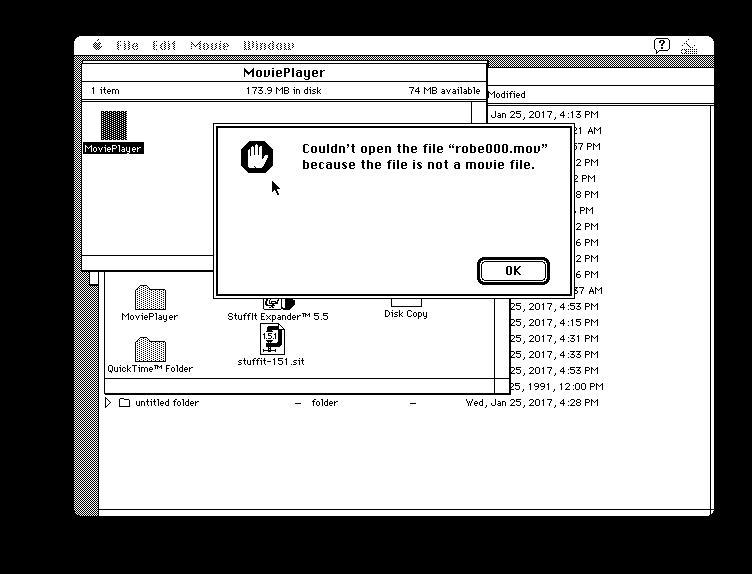Screen dimensions: 752x574
Task: Select the highlighted MoviePlayer application icon
Action: [x=114, y=126]
